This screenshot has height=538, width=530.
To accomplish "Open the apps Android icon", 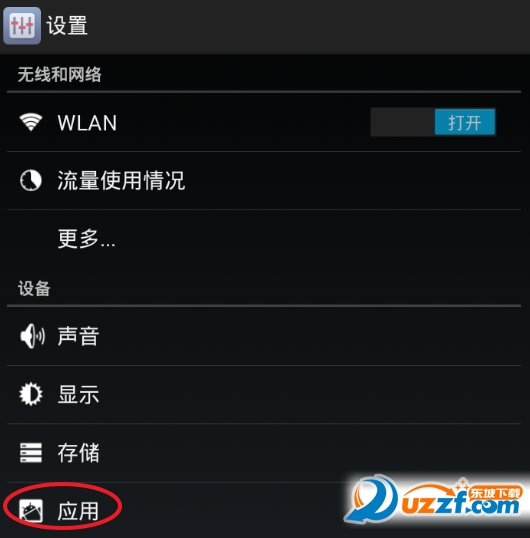I will [31, 511].
